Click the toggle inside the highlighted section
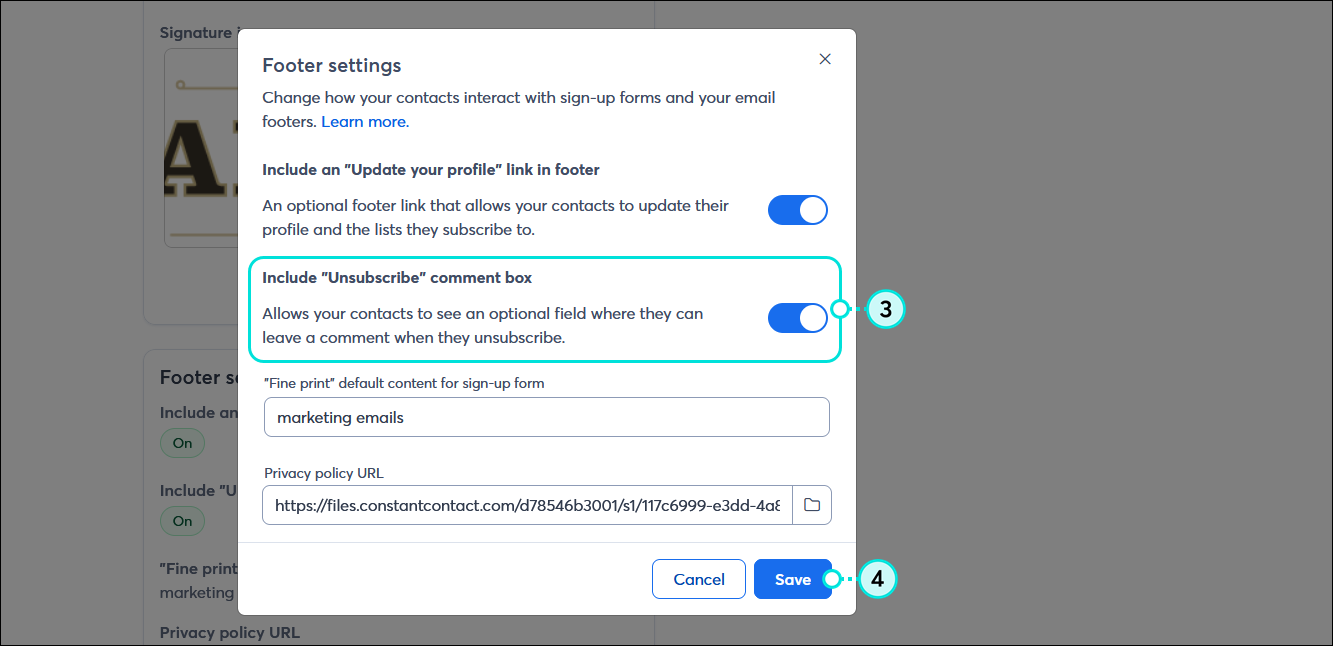The height and width of the screenshot is (646, 1333). coord(797,317)
